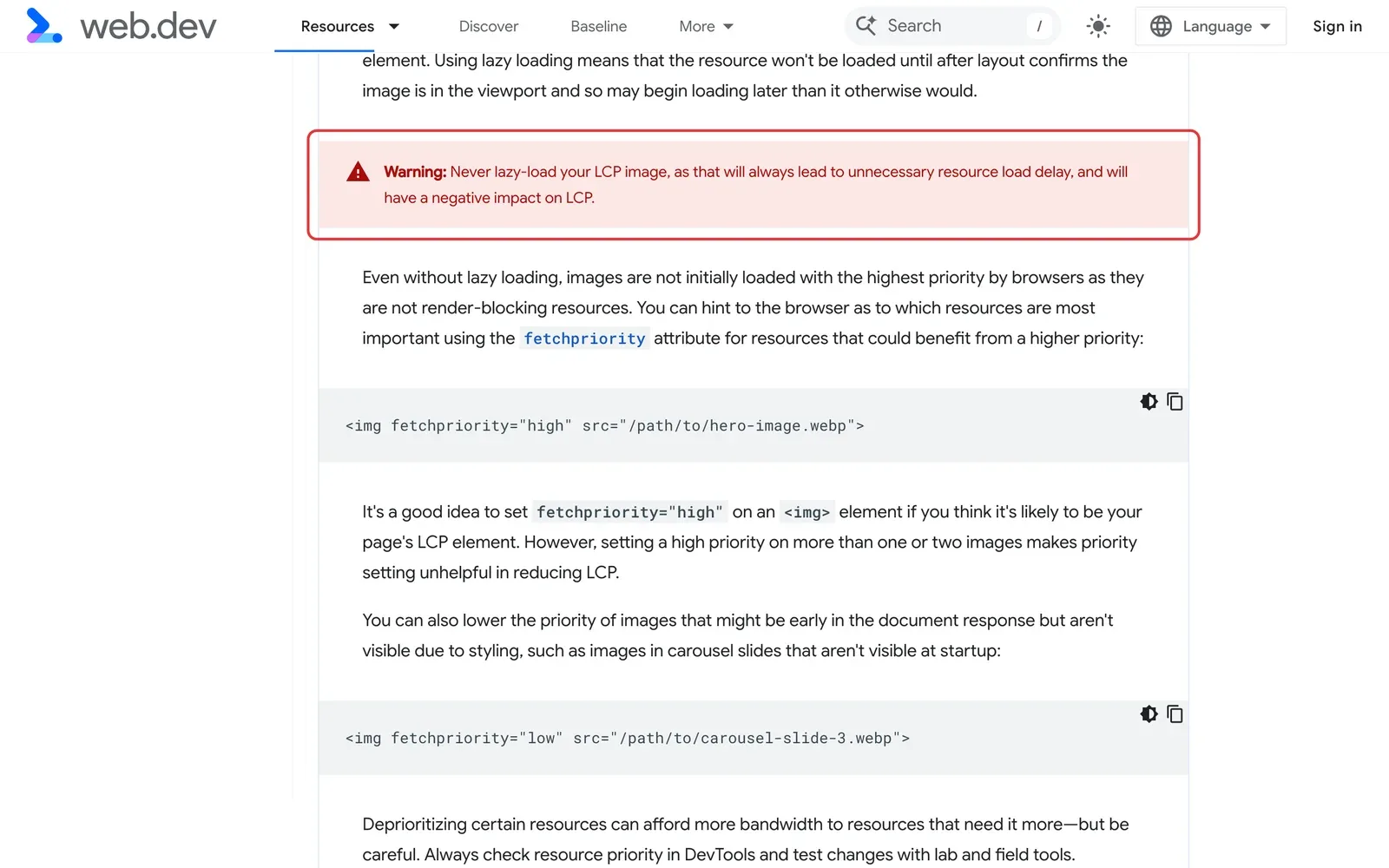The height and width of the screenshot is (868, 1389).
Task: Click the web.dev logo
Action: (121, 26)
